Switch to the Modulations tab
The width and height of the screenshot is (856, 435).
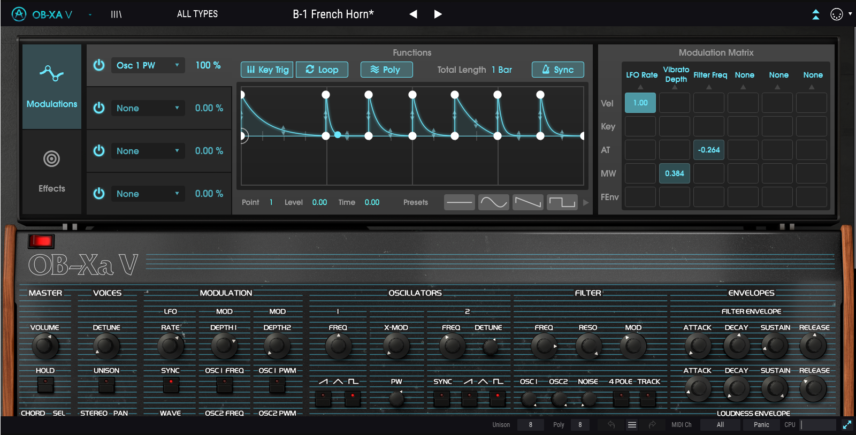52,86
